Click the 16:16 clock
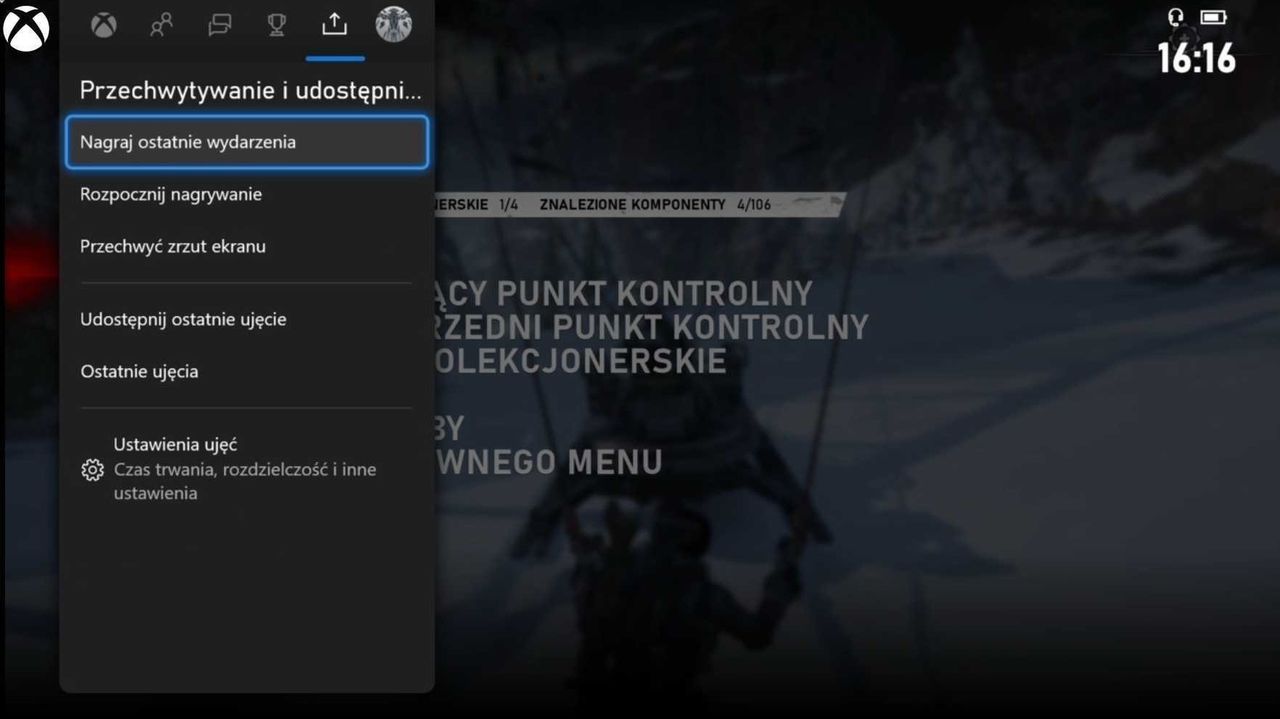The width and height of the screenshot is (1280, 719). pyautogui.click(x=1197, y=58)
